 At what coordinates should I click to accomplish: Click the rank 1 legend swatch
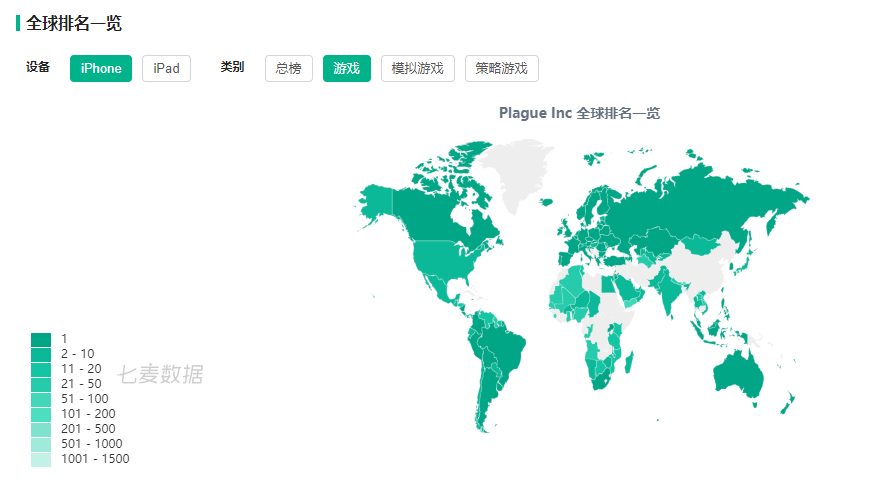click(41, 339)
